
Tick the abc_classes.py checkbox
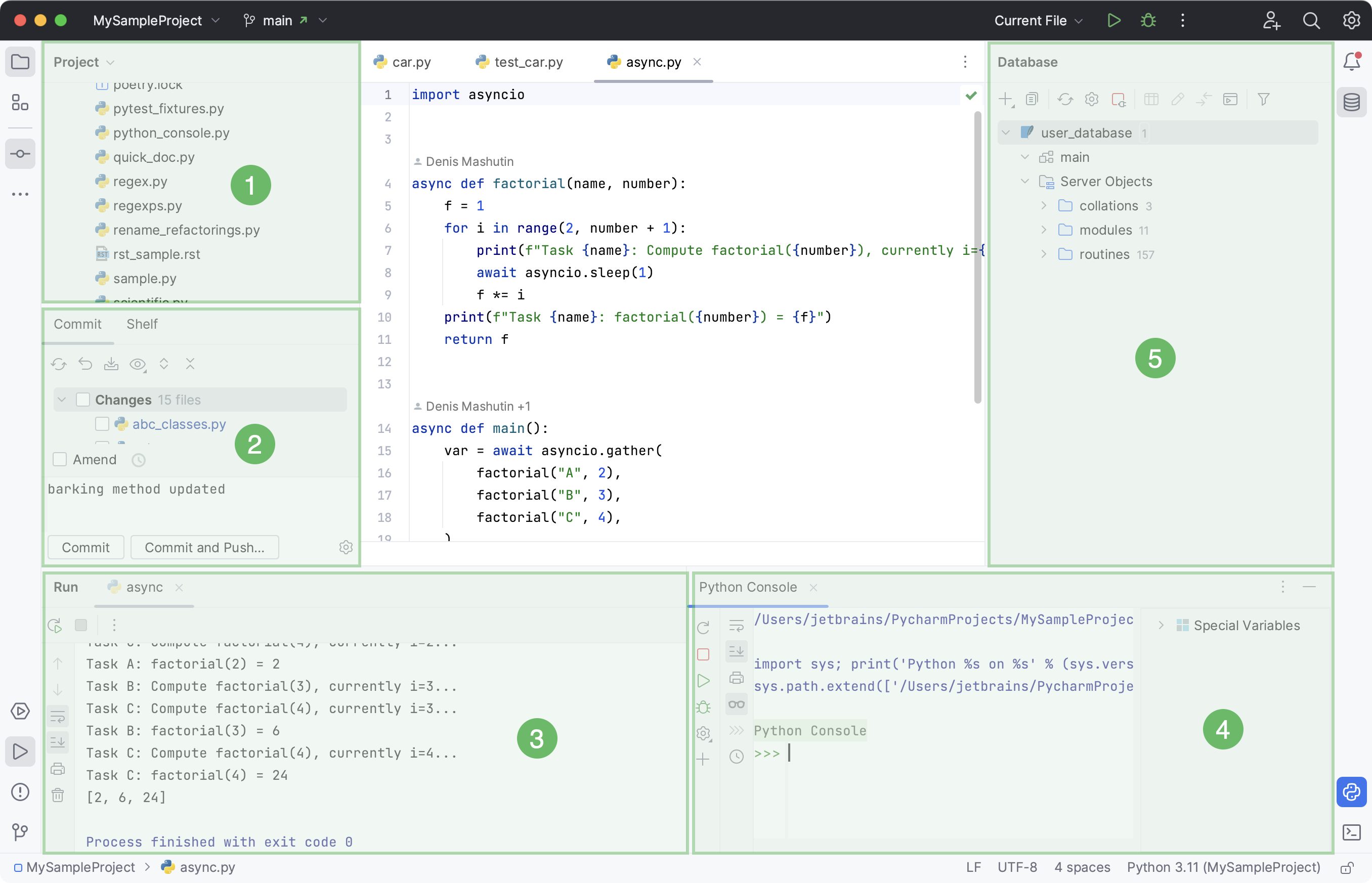click(x=102, y=424)
